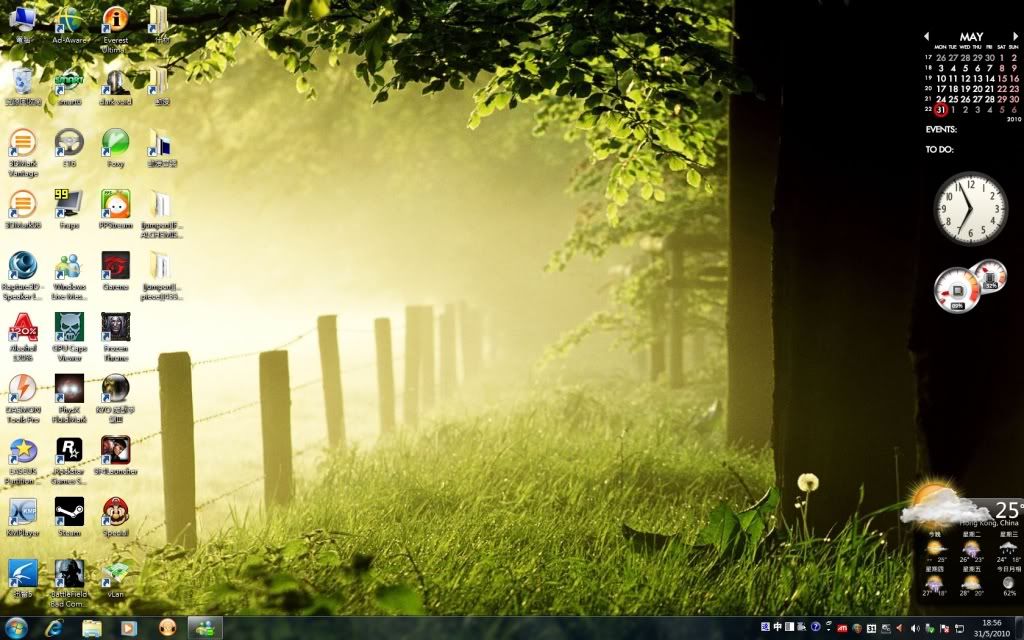Launch Foxy with the green icon
The height and width of the screenshot is (640, 1024).
[x=116, y=142]
